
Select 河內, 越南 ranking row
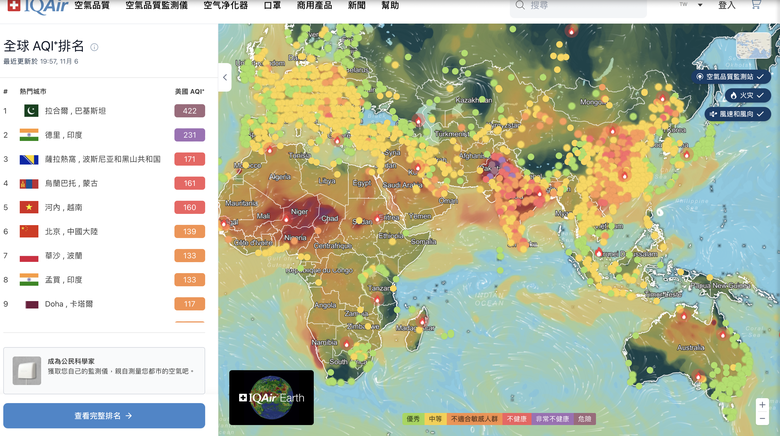coord(104,207)
